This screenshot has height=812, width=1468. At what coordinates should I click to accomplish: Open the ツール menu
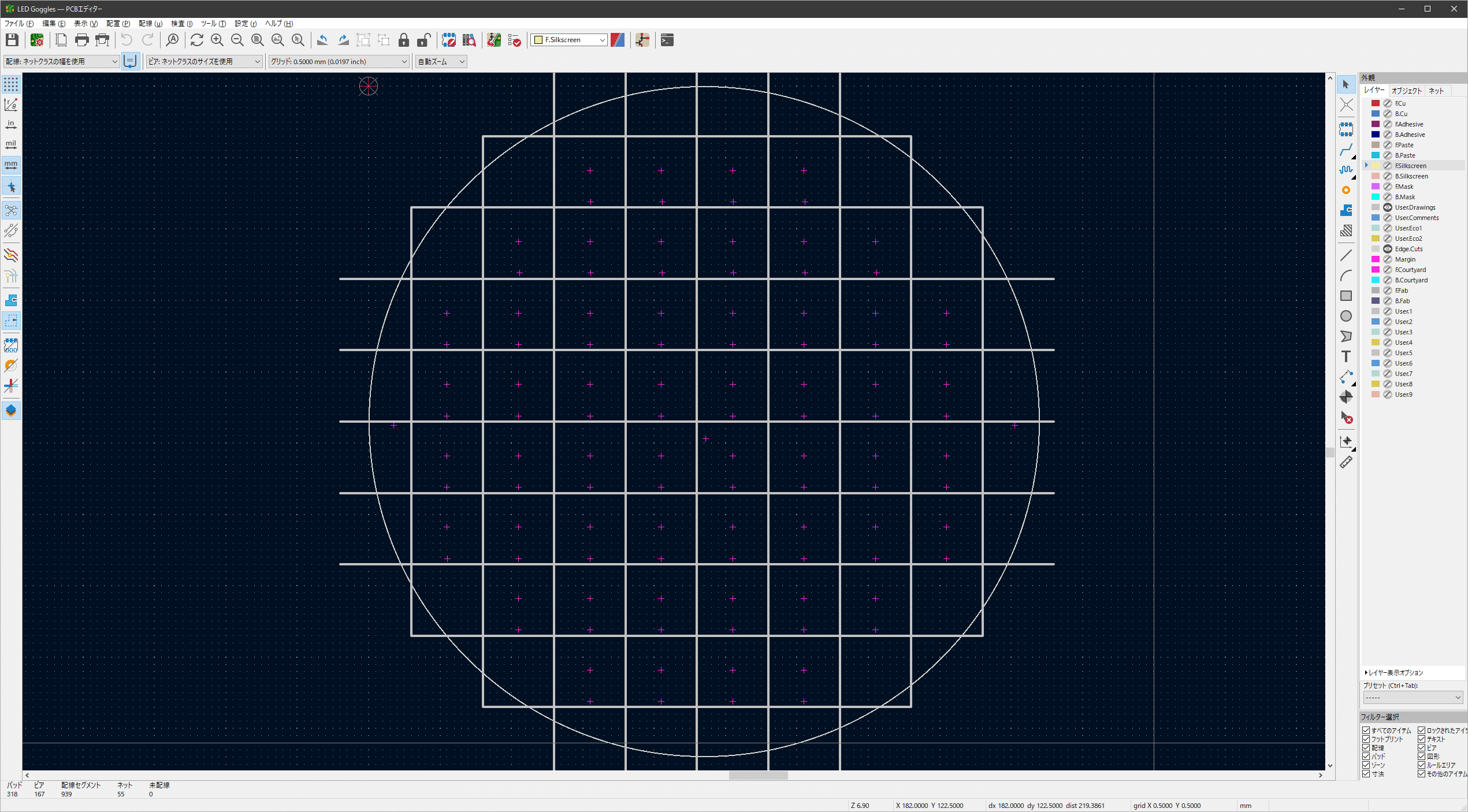click(213, 24)
